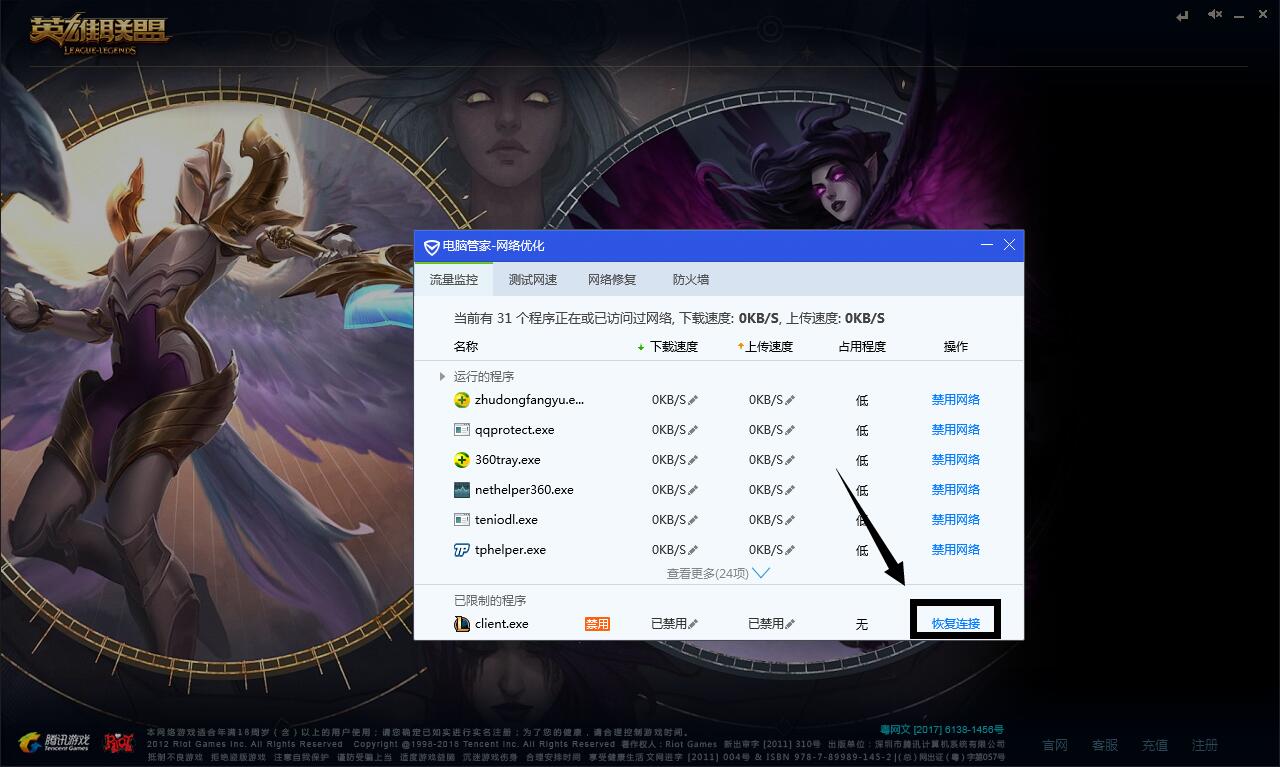The image size is (1280, 767).
Task: Click the zhudongfangyu.exe program icon
Action: tap(461, 400)
